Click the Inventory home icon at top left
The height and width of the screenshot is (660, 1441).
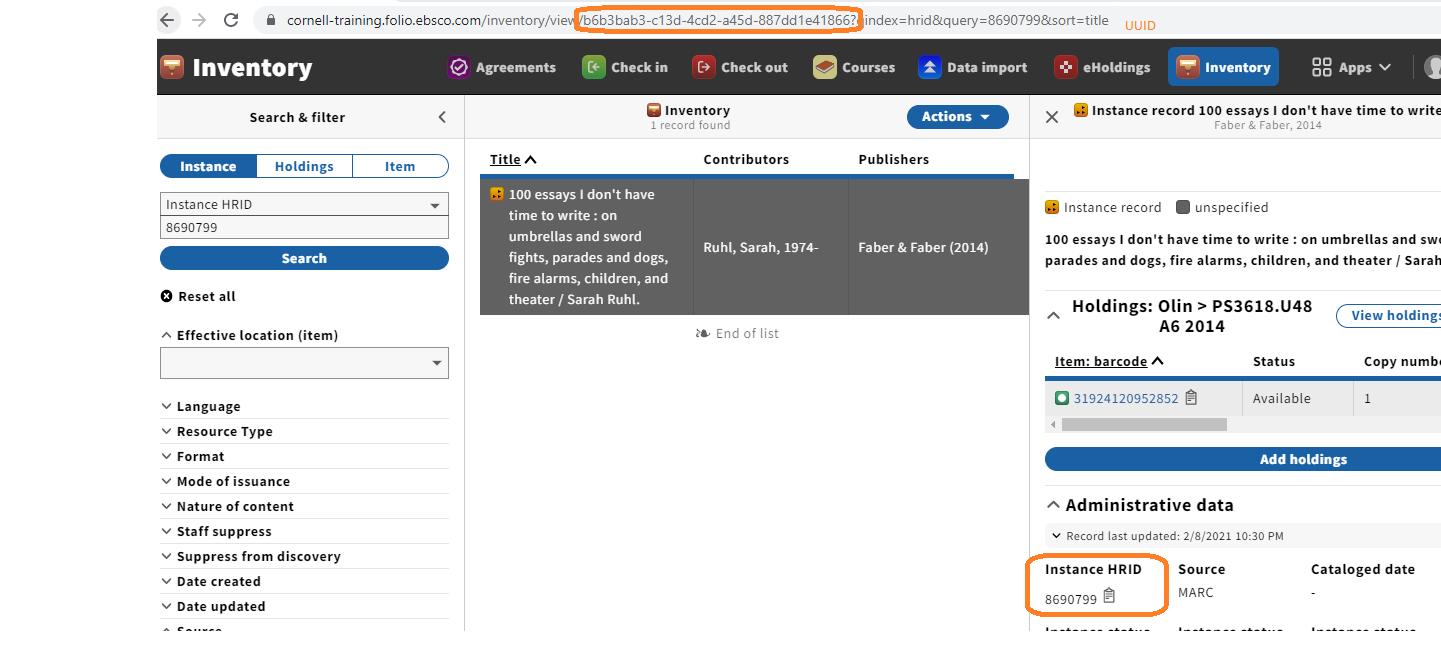pyautogui.click(x=172, y=67)
